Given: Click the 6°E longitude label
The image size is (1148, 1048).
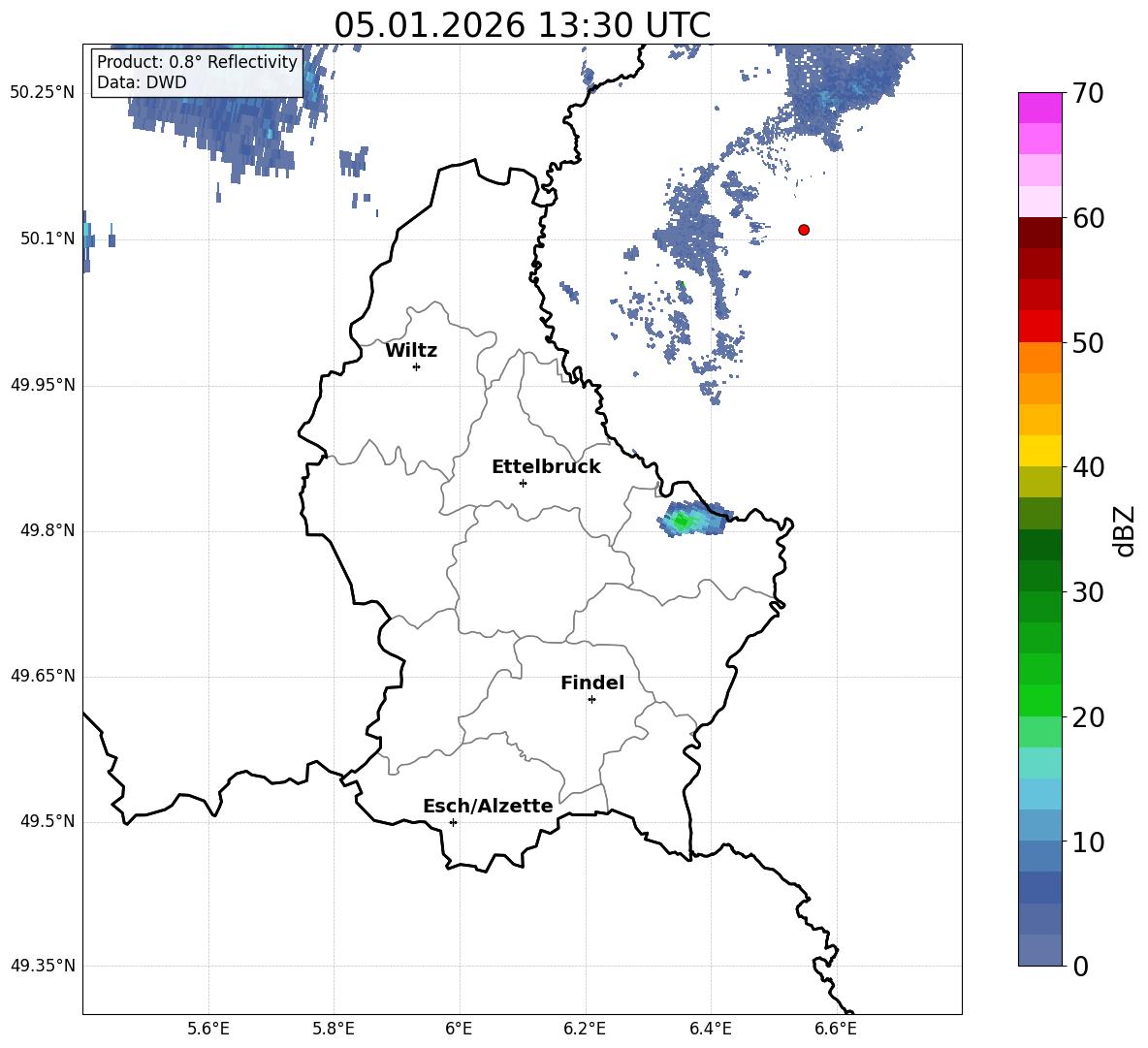Looking at the screenshot, I should tap(459, 1029).
